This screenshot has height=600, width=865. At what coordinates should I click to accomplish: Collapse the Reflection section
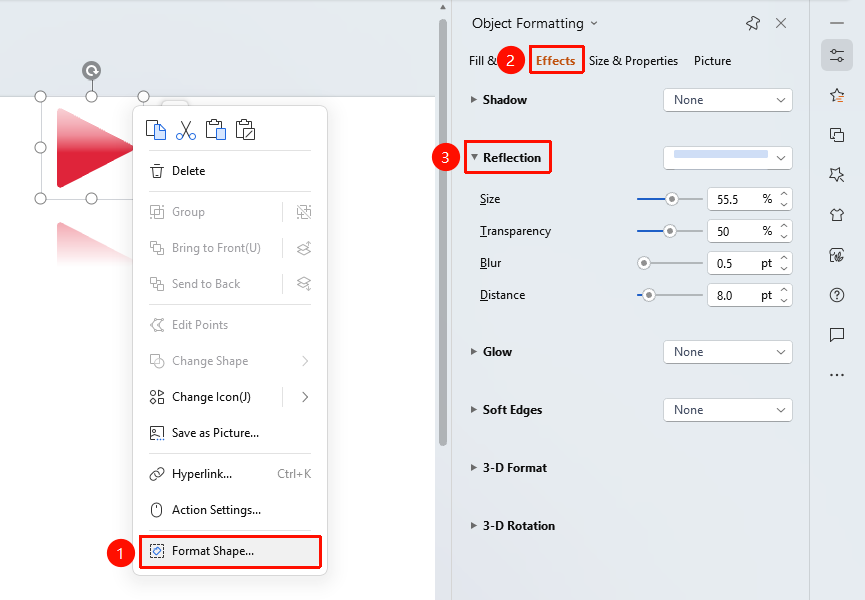[474, 157]
